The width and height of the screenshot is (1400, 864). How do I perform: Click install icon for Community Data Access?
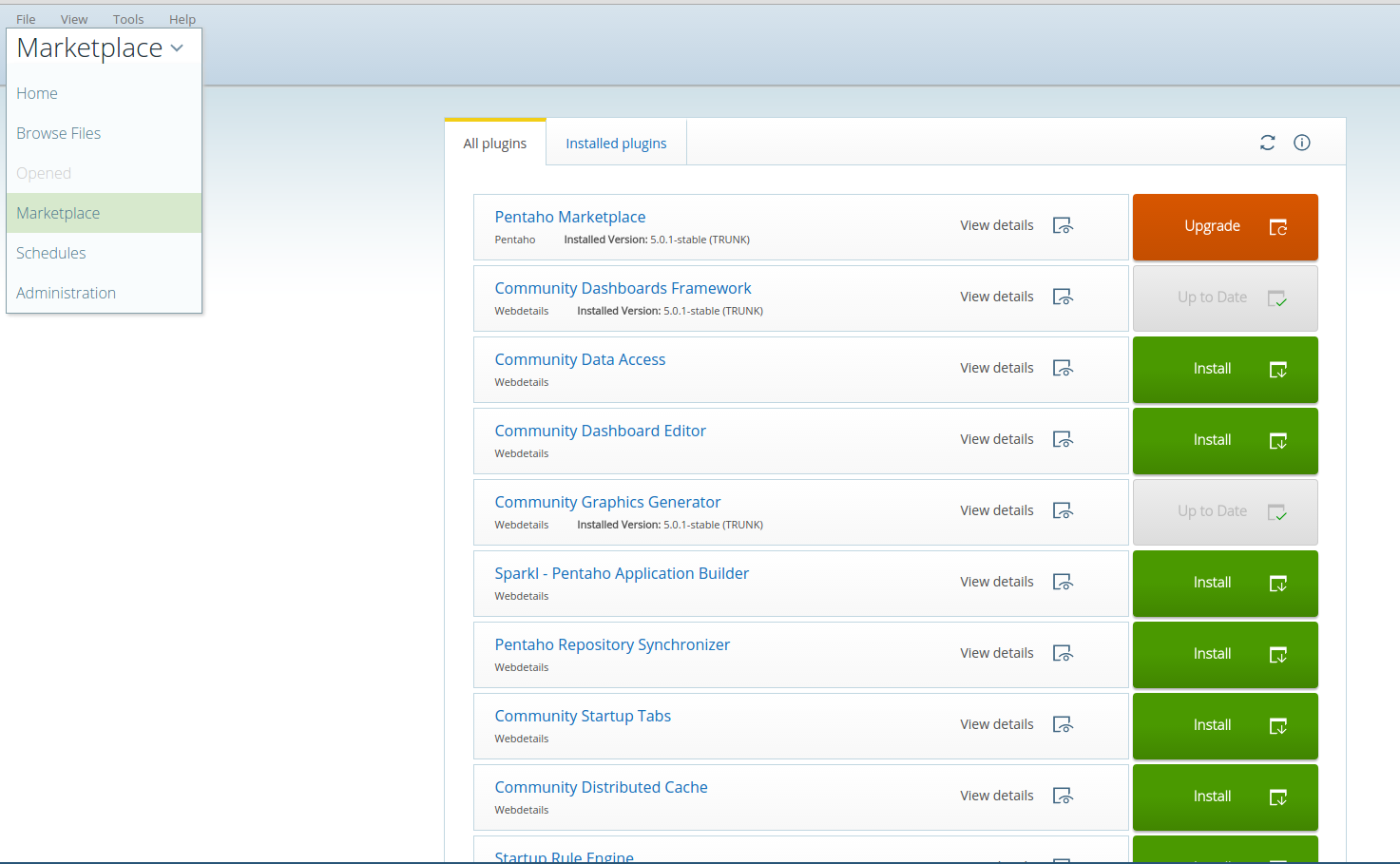[1278, 370]
